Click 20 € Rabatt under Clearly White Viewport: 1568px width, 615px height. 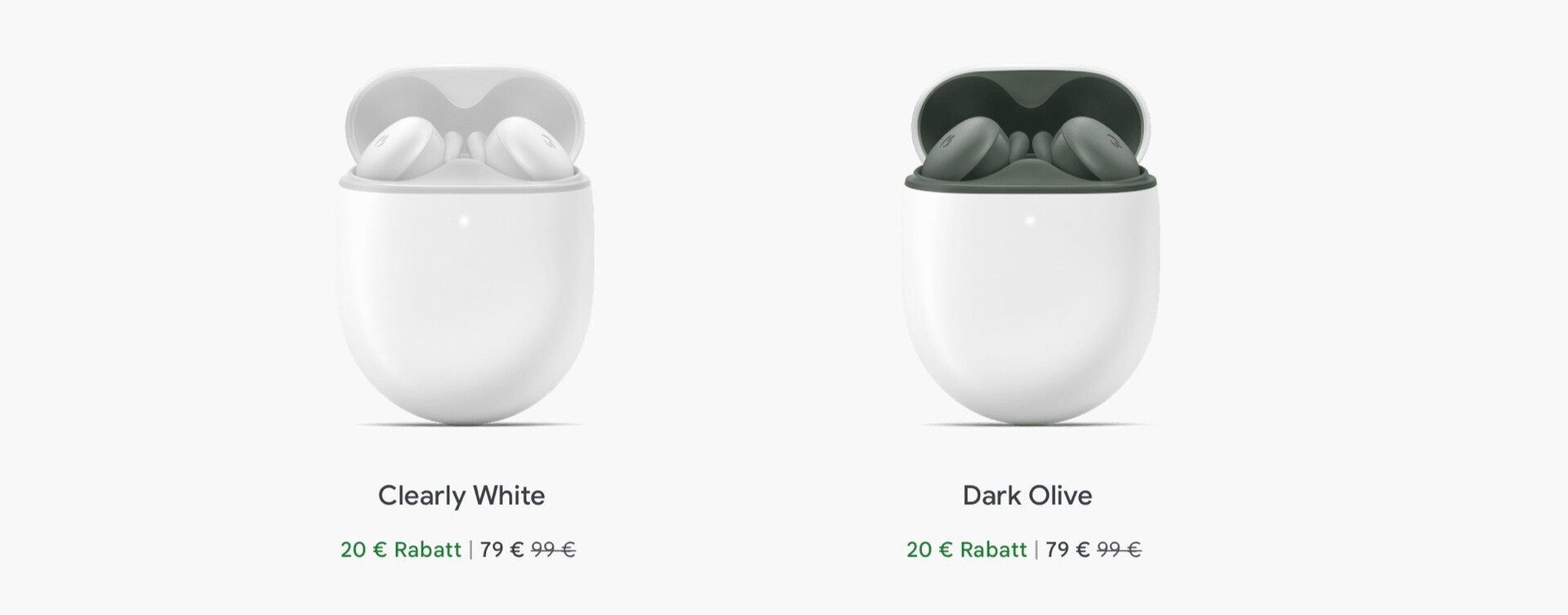[x=401, y=550]
